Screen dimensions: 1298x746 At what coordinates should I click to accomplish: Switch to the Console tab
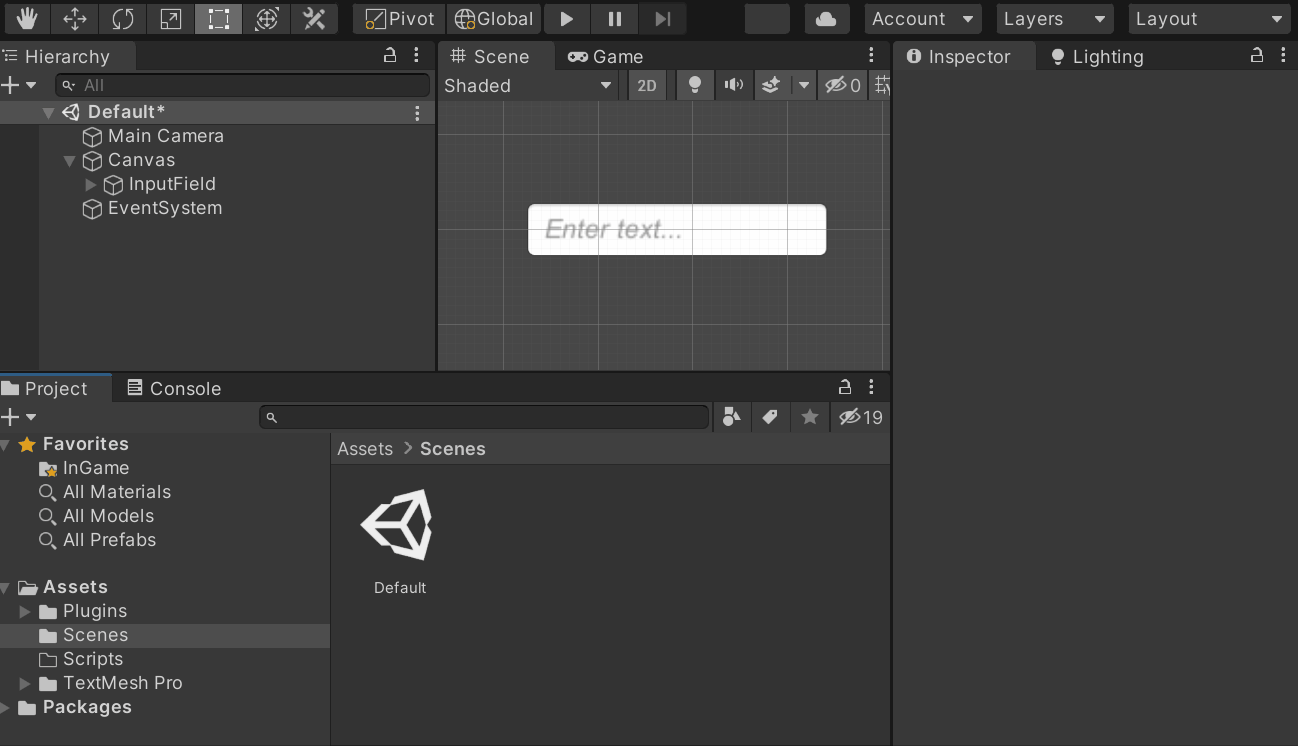[172, 389]
